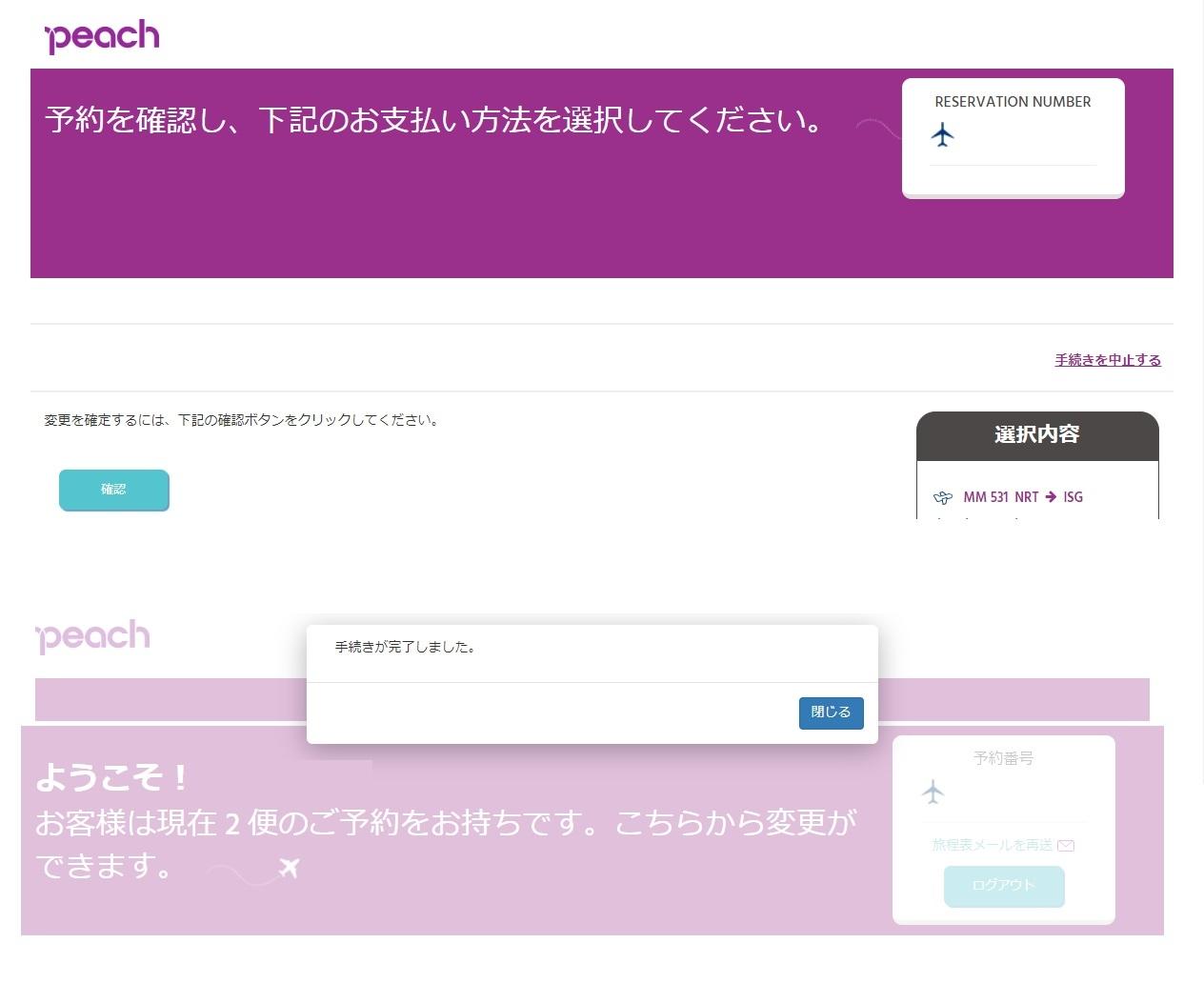Resend itinerary with 旅程表メールを再送 link

click(x=992, y=846)
